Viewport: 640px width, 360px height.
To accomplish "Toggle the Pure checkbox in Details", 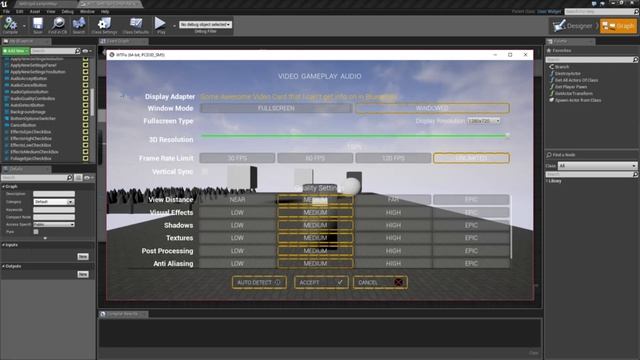I will pyautogui.click(x=36, y=232).
